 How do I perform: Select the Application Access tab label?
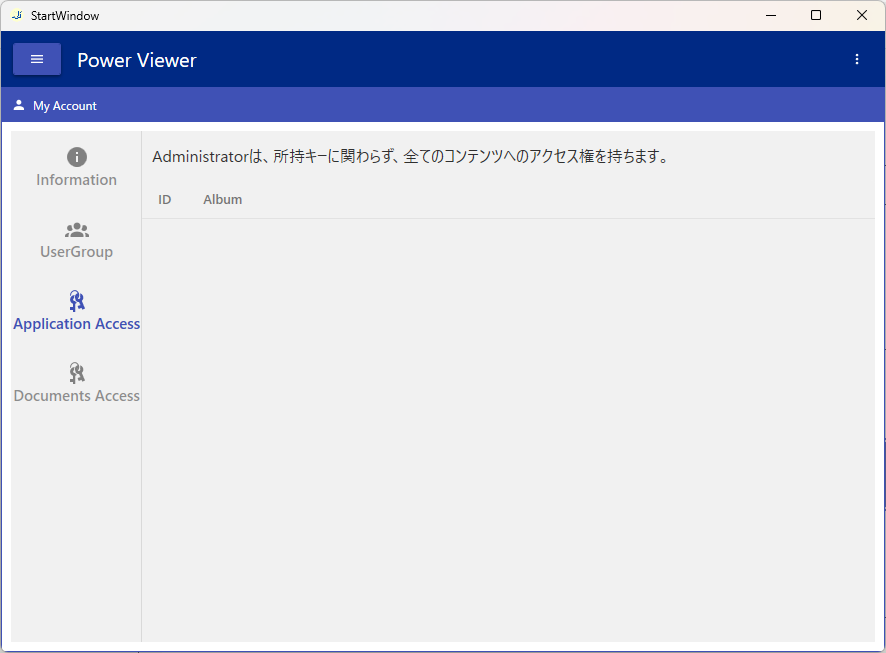pos(77,324)
